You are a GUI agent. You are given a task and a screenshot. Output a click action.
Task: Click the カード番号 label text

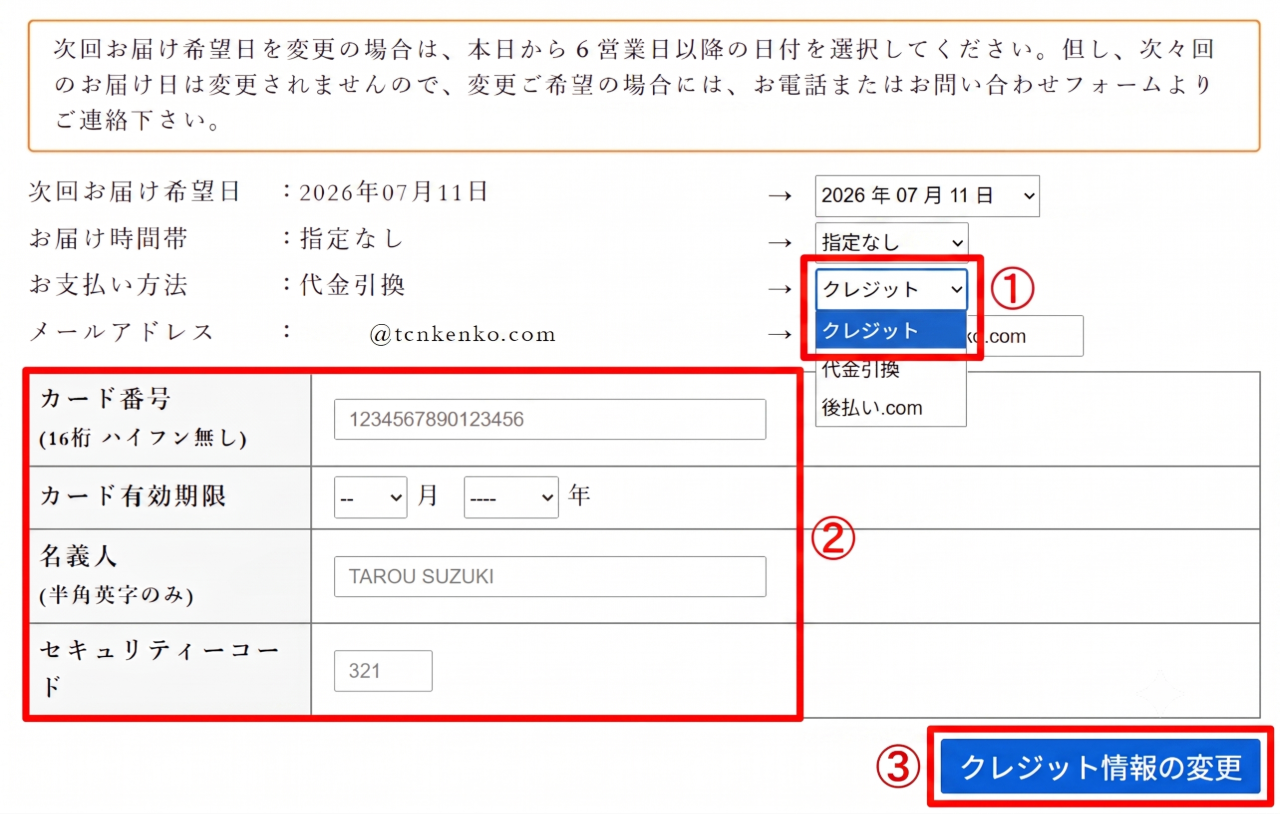(106, 399)
